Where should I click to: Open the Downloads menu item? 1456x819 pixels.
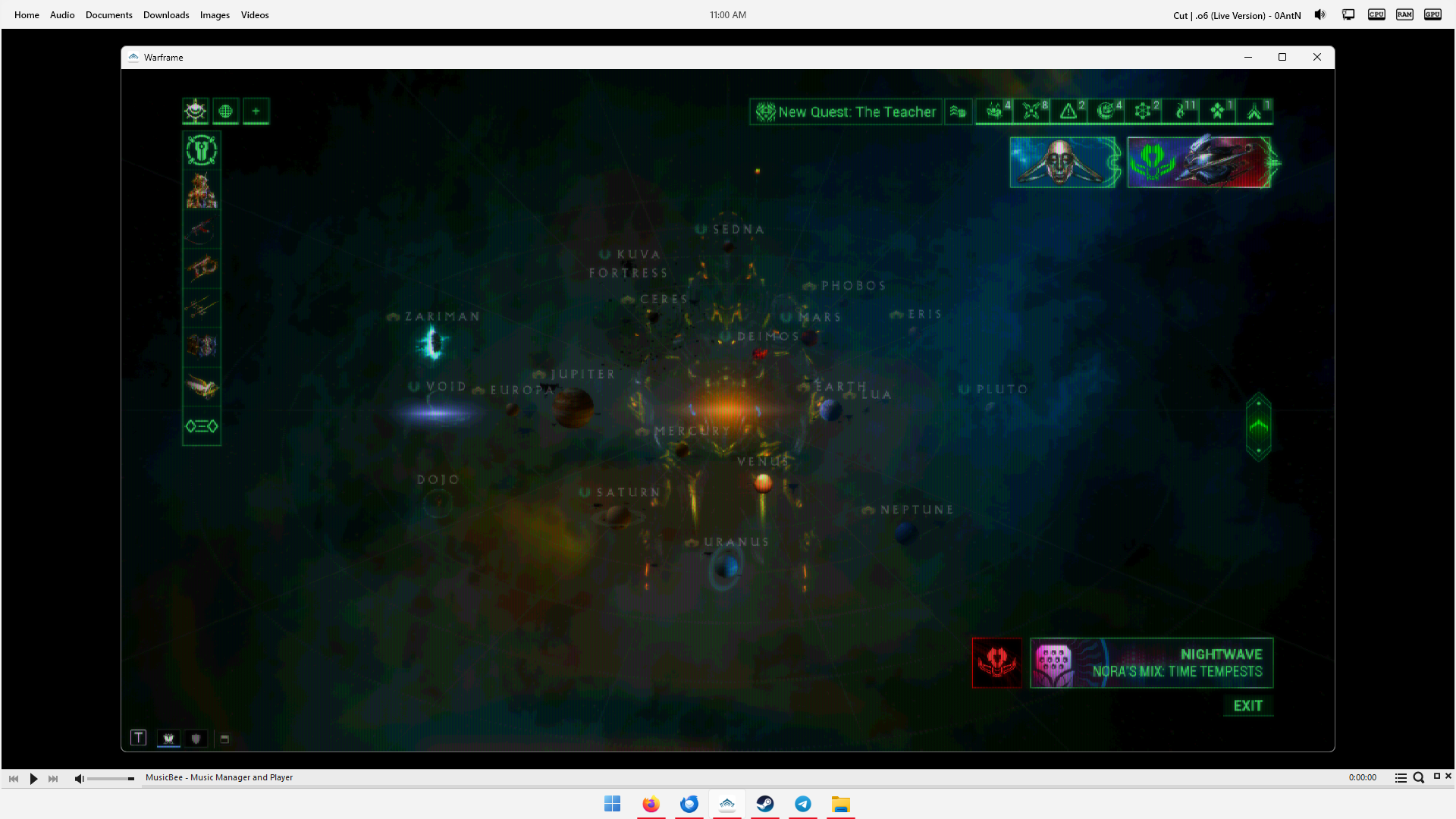tap(166, 15)
